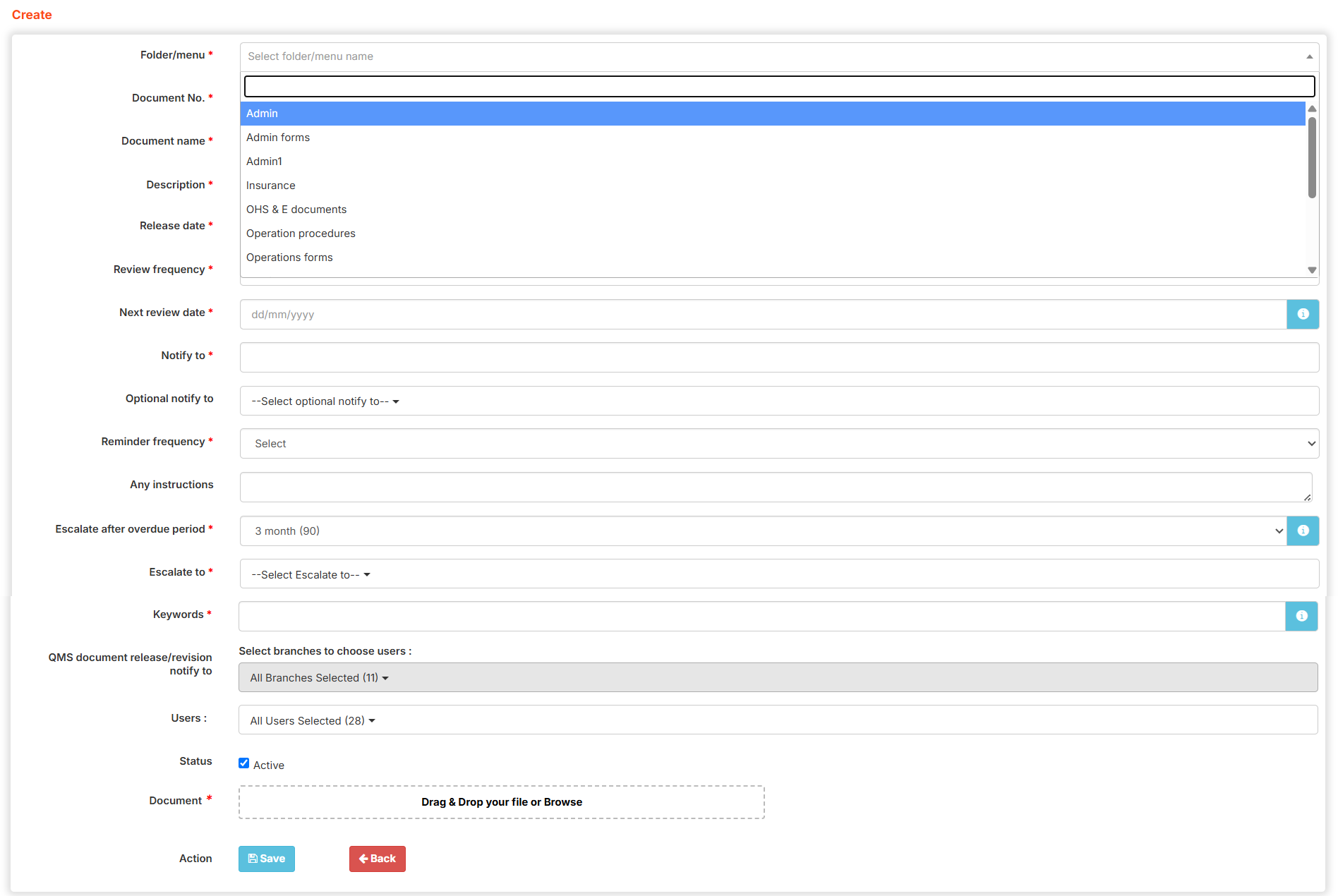The width and height of the screenshot is (1338, 896).
Task: Select Insurance option
Action: click(773, 186)
